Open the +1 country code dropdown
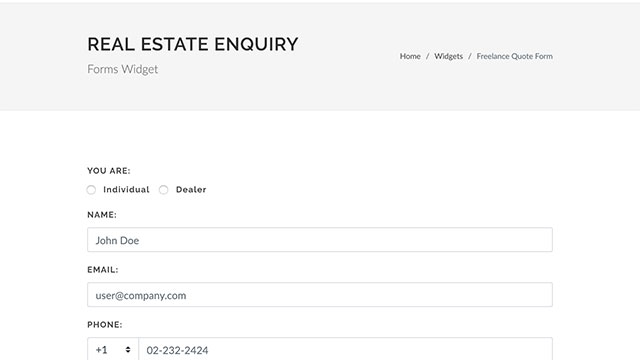Image resolution: width=640 pixels, height=360 pixels. (113, 349)
